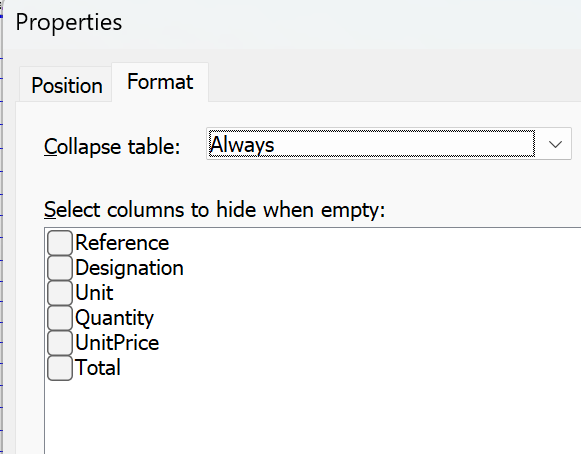Click the Properties dialog title
581x454 pixels.
(69, 22)
